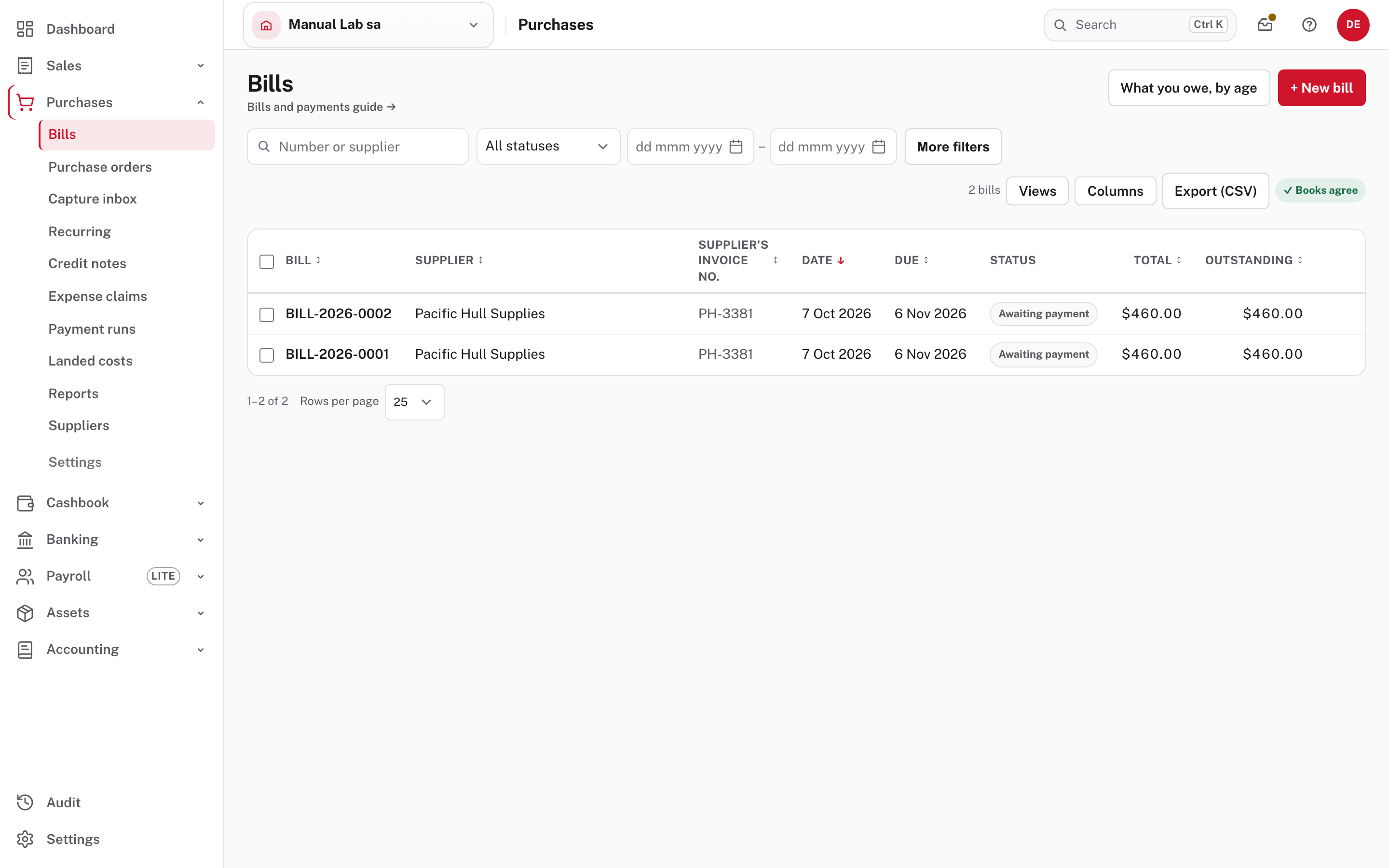Click the Purchases cart icon
Viewport: 1389px width, 868px height.
tap(25, 102)
